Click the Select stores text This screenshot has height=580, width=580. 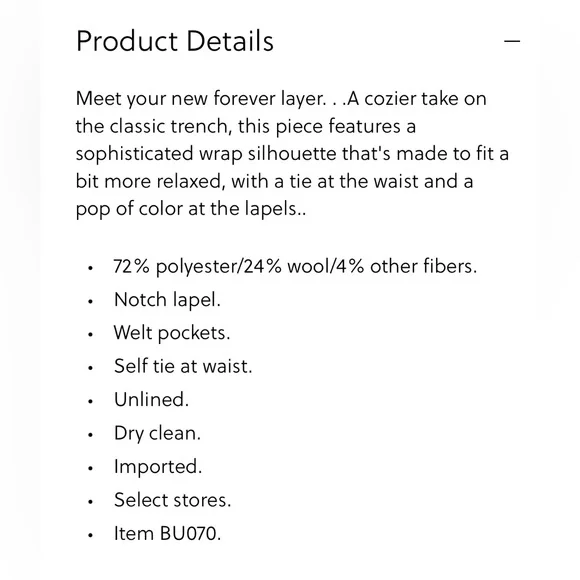[172, 500]
